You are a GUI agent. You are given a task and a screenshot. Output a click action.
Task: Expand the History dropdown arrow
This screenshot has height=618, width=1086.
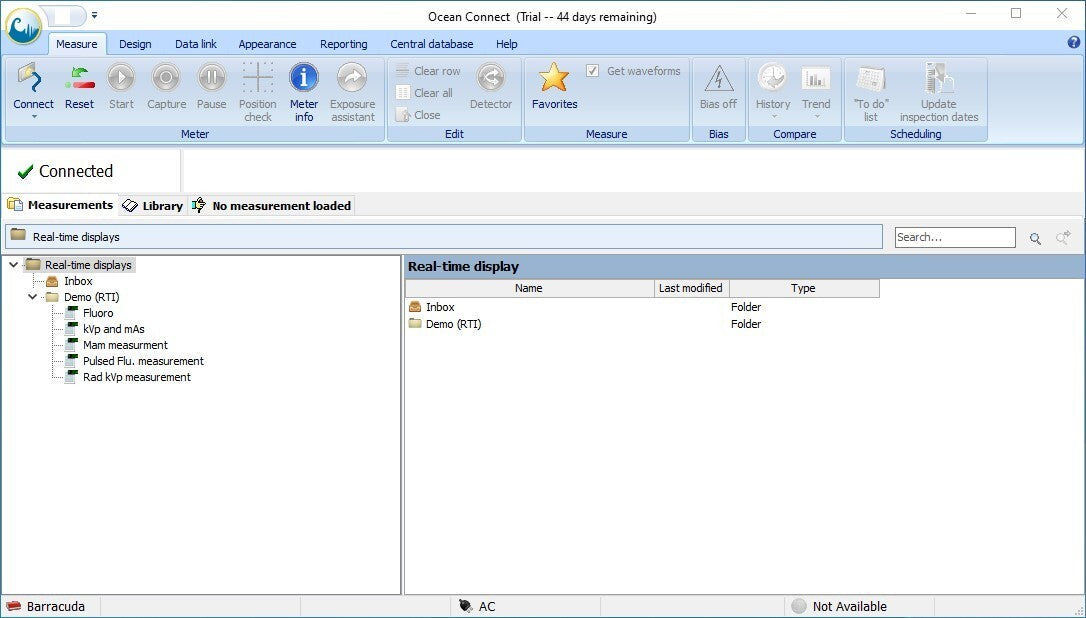[x=773, y=117]
